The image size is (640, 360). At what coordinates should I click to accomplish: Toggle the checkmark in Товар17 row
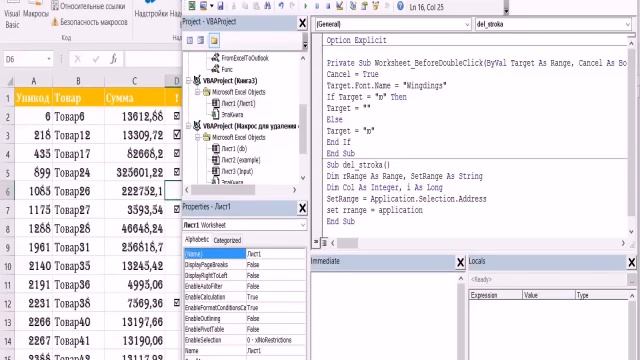(177, 153)
